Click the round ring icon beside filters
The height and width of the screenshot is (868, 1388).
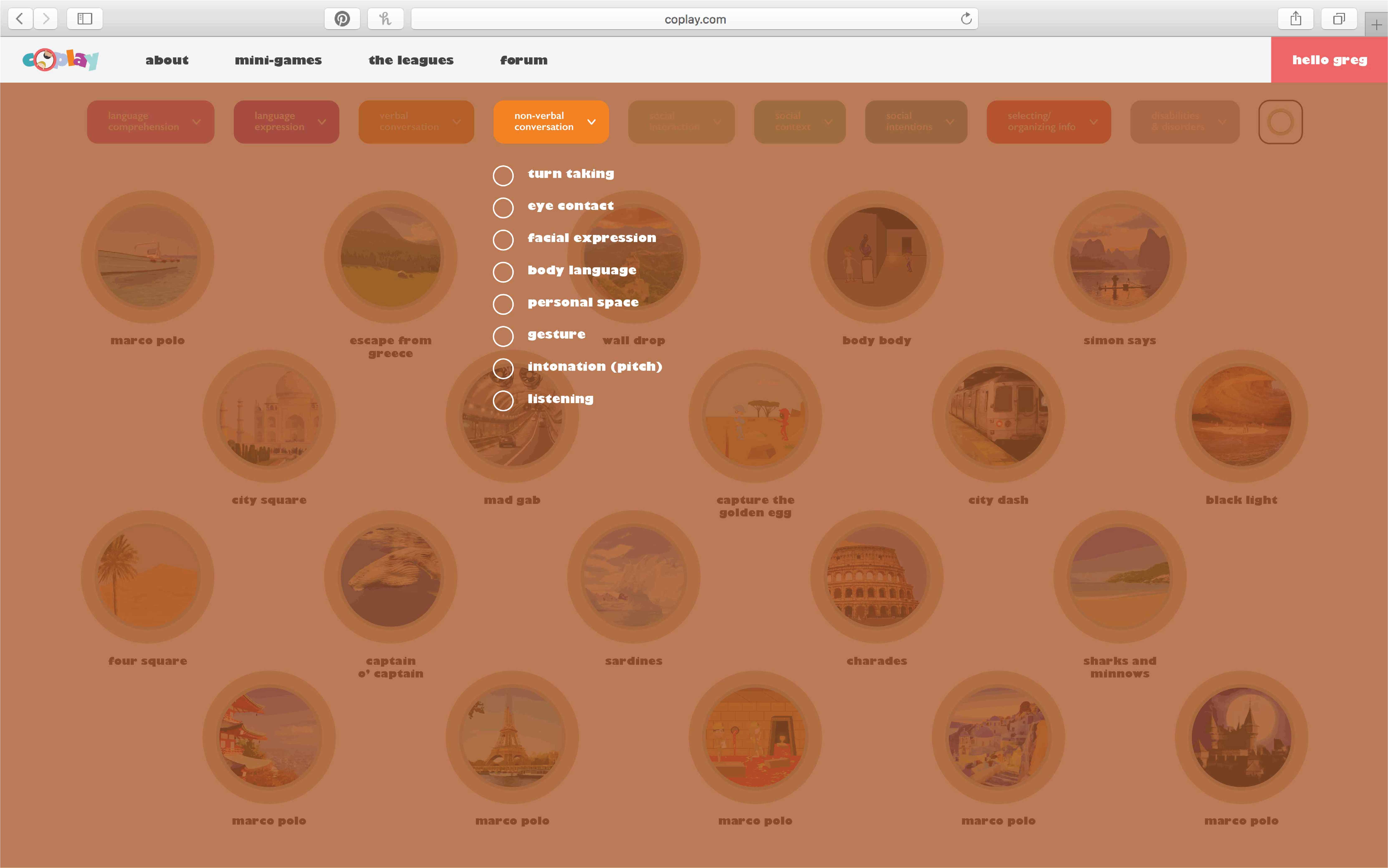tap(1280, 122)
